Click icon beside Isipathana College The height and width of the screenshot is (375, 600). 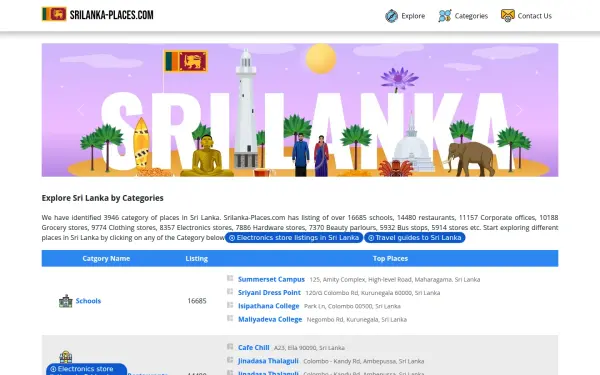pyautogui.click(x=230, y=305)
